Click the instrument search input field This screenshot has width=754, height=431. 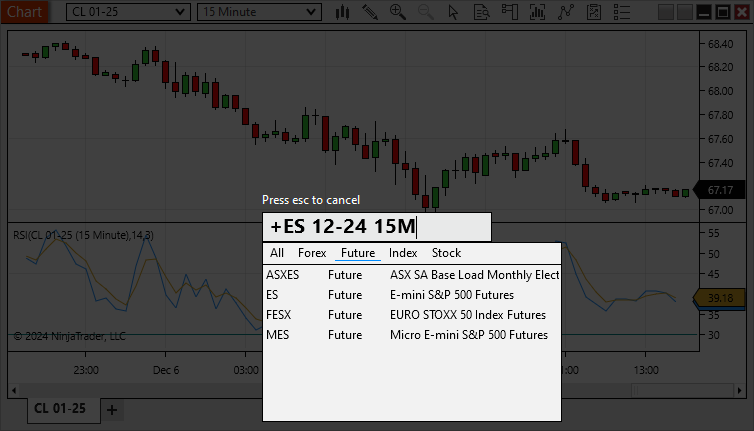coord(376,227)
